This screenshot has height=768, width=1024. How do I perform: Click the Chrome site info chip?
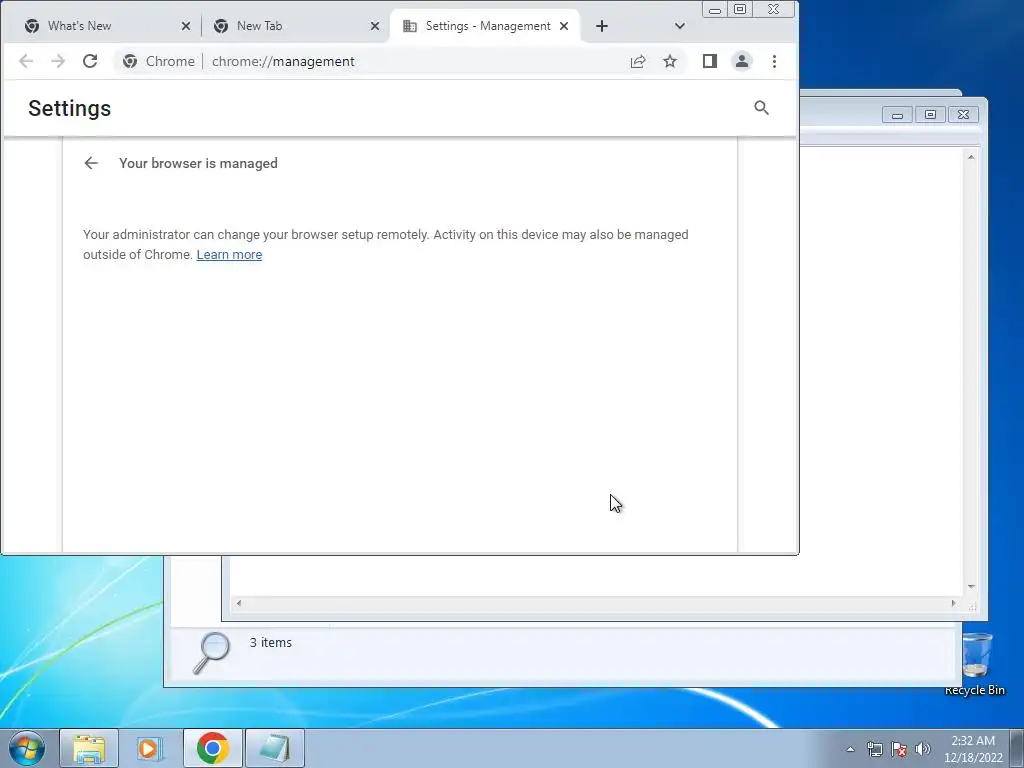[159, 61]
